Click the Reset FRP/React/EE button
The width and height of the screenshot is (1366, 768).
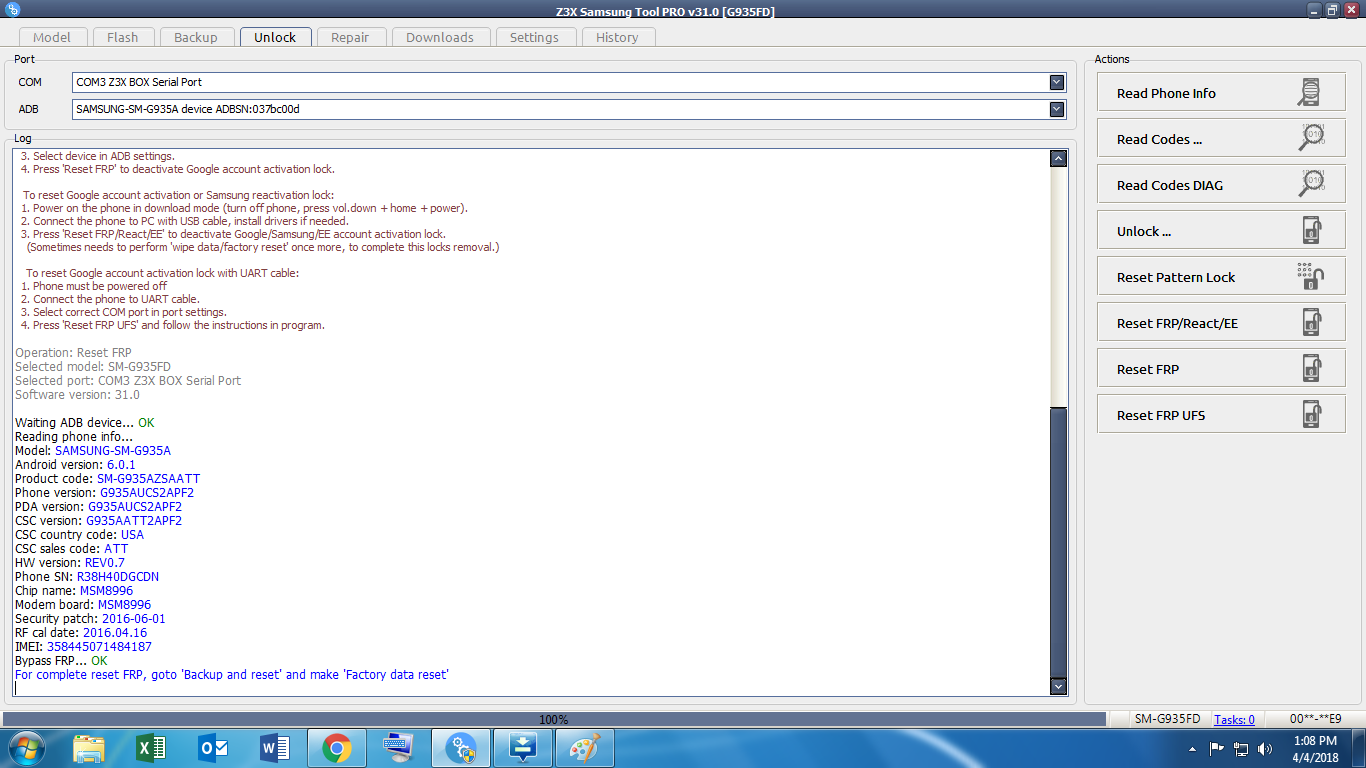click(1221, 323)
